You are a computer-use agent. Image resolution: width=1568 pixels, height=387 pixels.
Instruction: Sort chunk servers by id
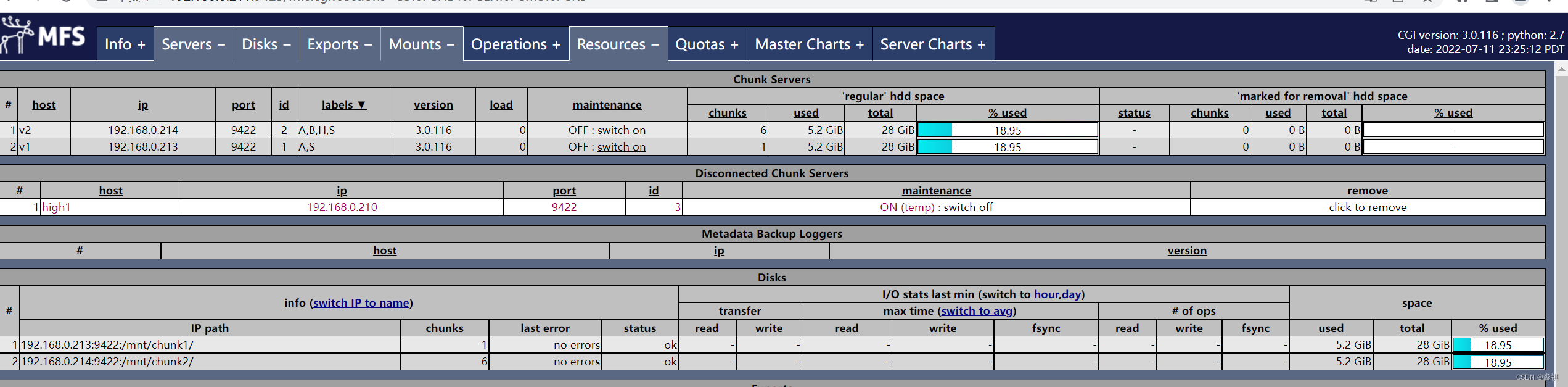click(284, 105)
